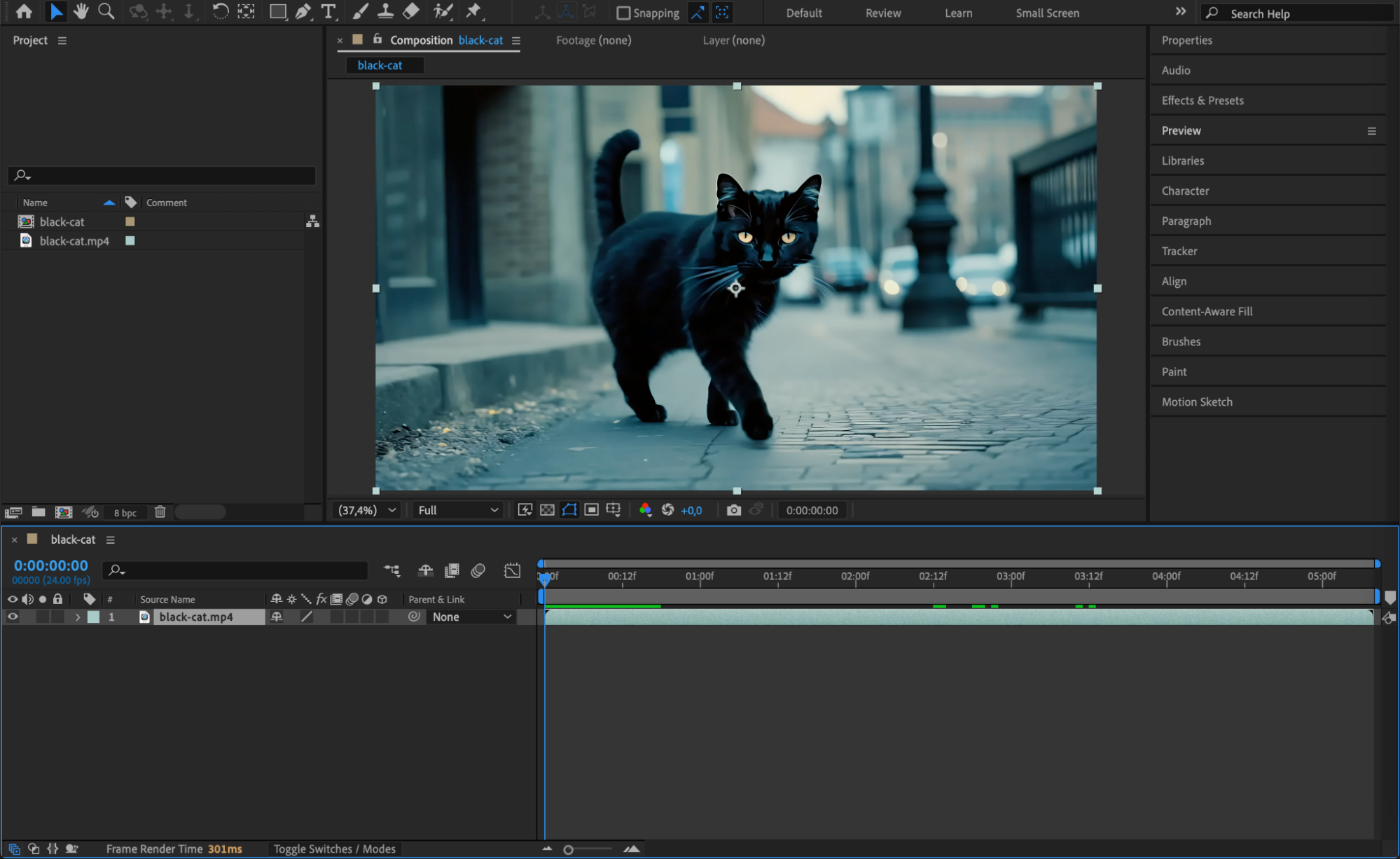This screenshot has height=859, width=1400.
Task: Select the Horizontal Type tool
Action: click(328, 11)
